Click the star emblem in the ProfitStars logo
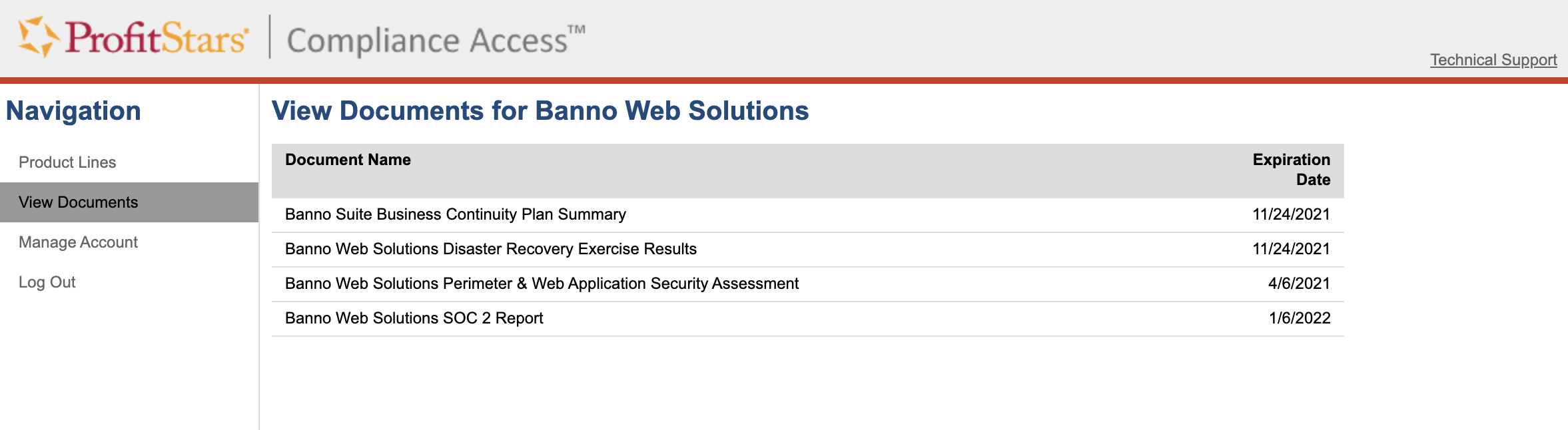 [37, 37]
